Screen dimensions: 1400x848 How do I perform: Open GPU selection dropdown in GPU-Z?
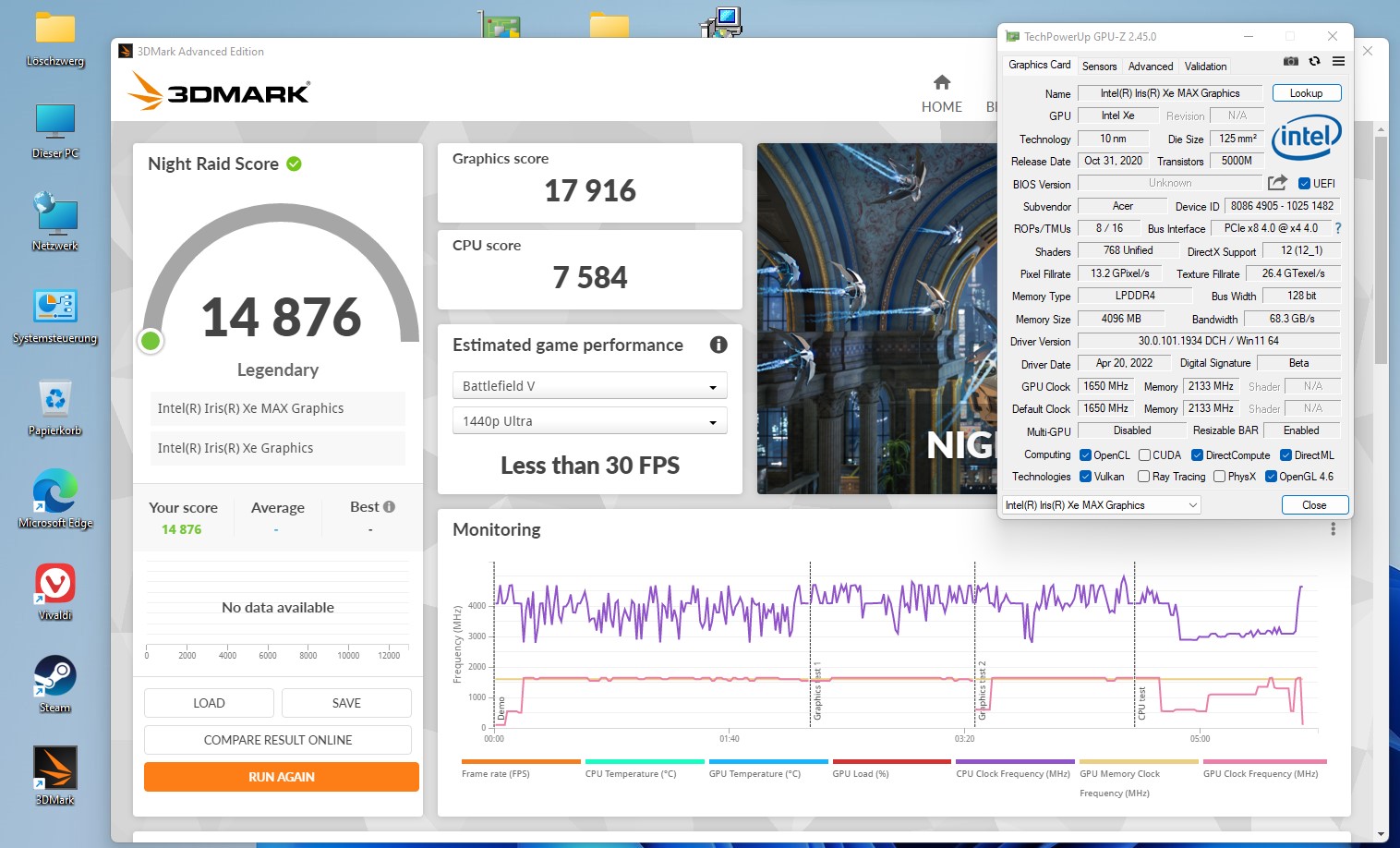[1102, 505]
